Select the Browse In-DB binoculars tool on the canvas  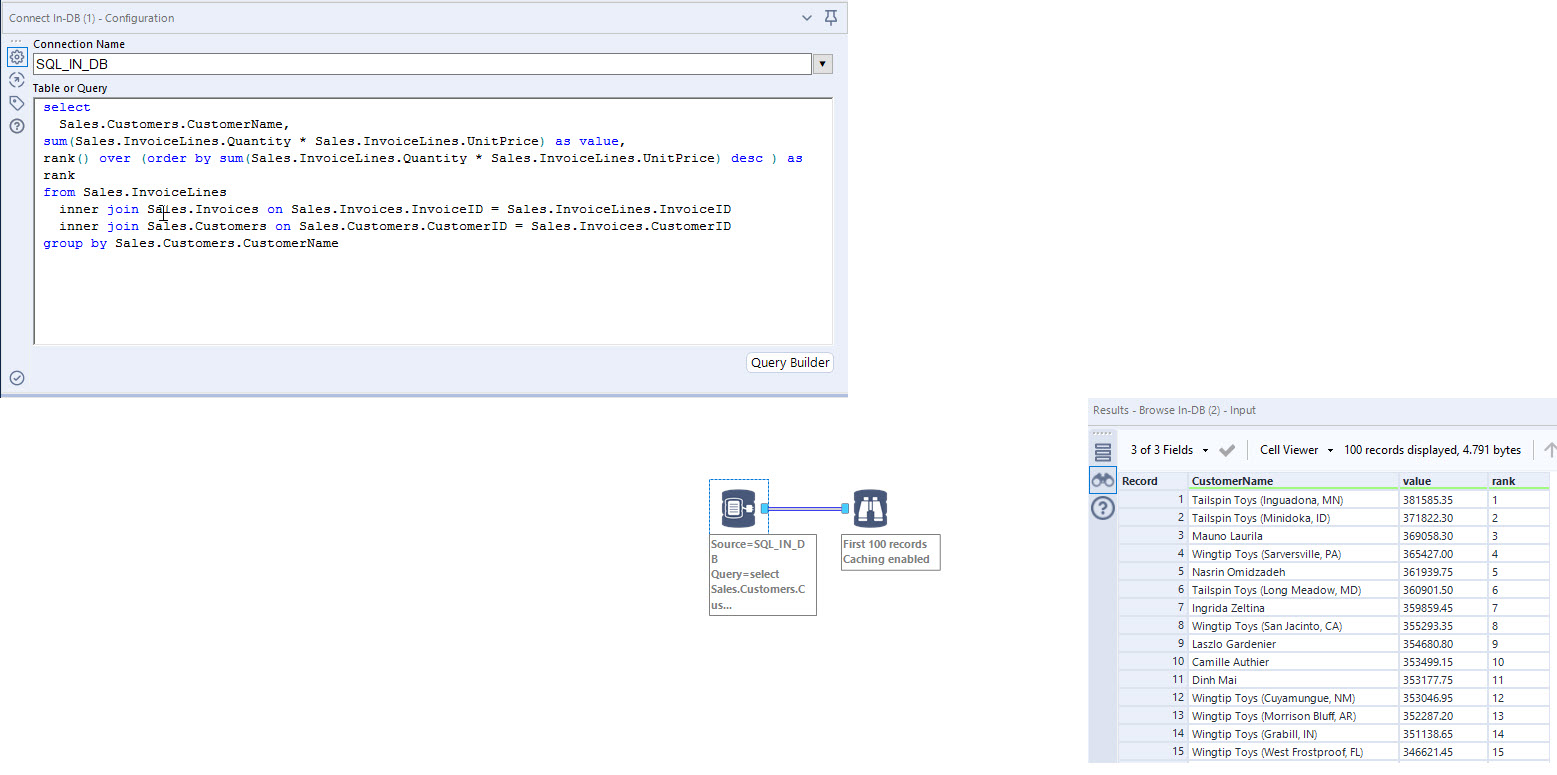click(870, 510)
